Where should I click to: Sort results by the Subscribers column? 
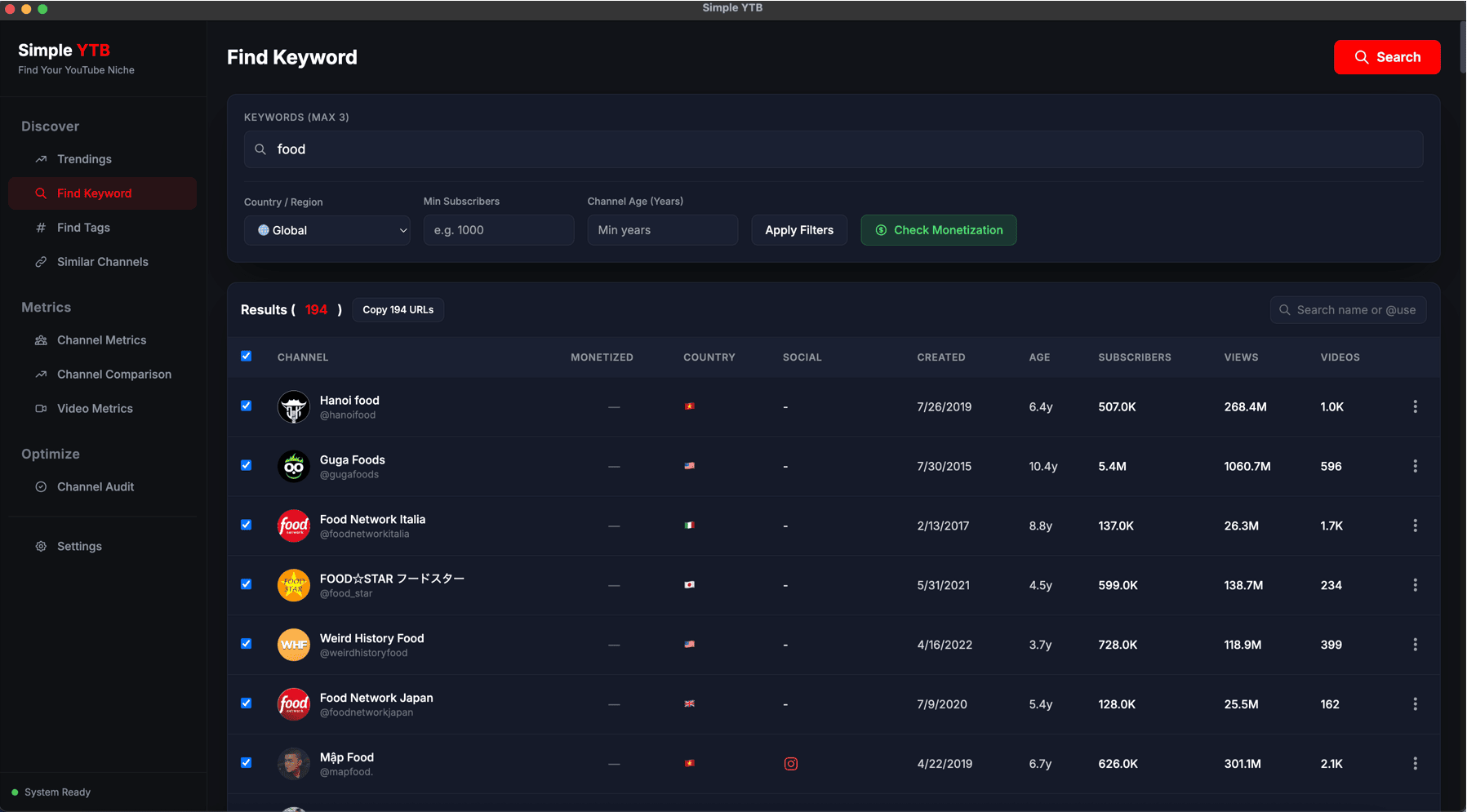click(1134, 357)
